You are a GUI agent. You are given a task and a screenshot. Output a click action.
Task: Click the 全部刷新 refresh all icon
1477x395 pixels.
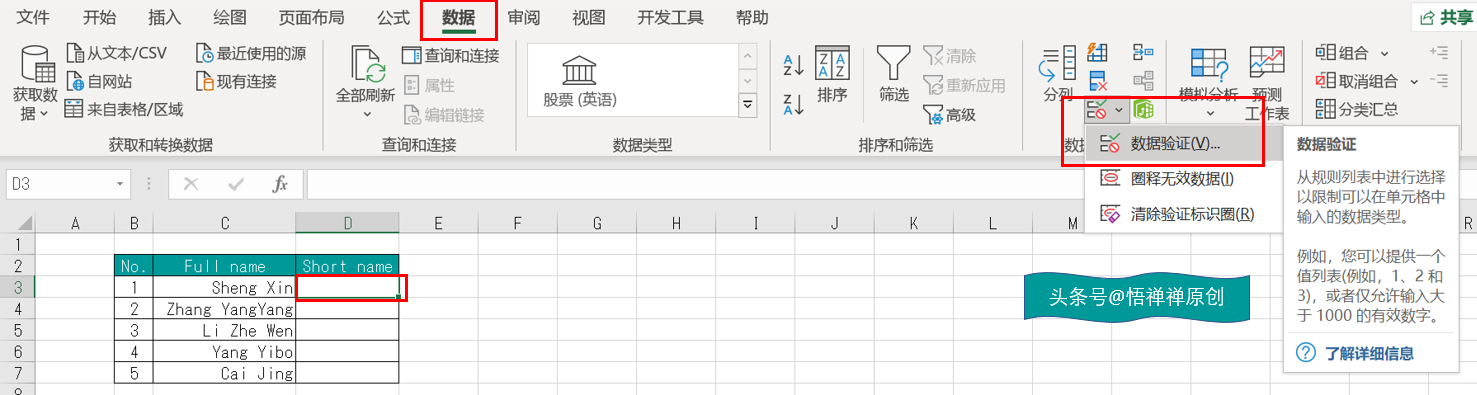(x=367, y=65)
